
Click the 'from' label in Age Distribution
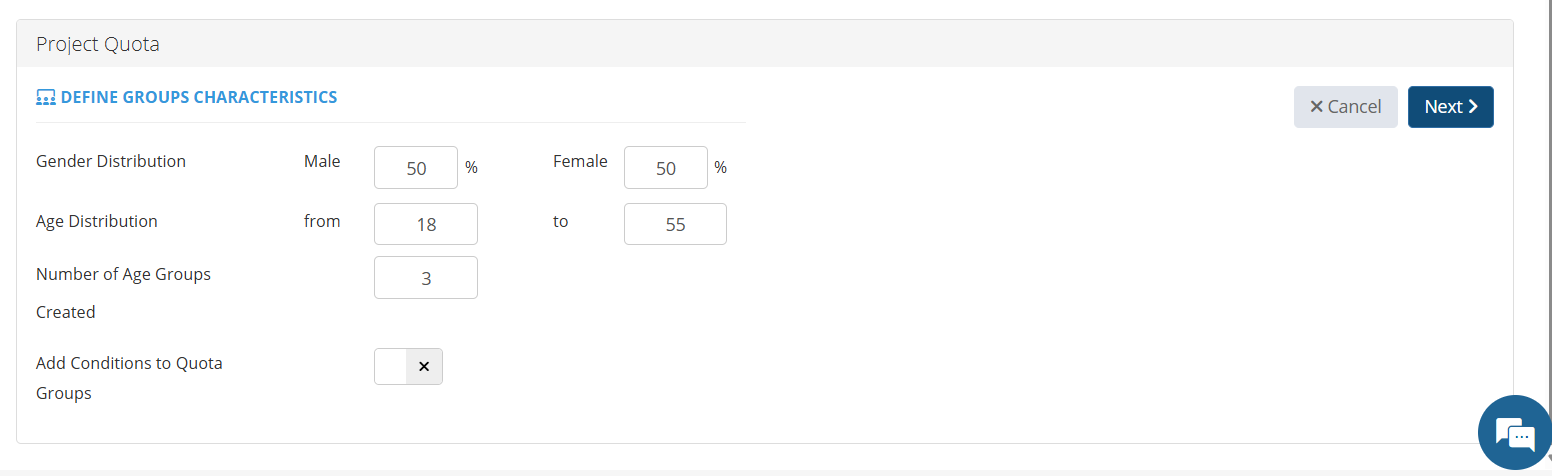point(322,221)
